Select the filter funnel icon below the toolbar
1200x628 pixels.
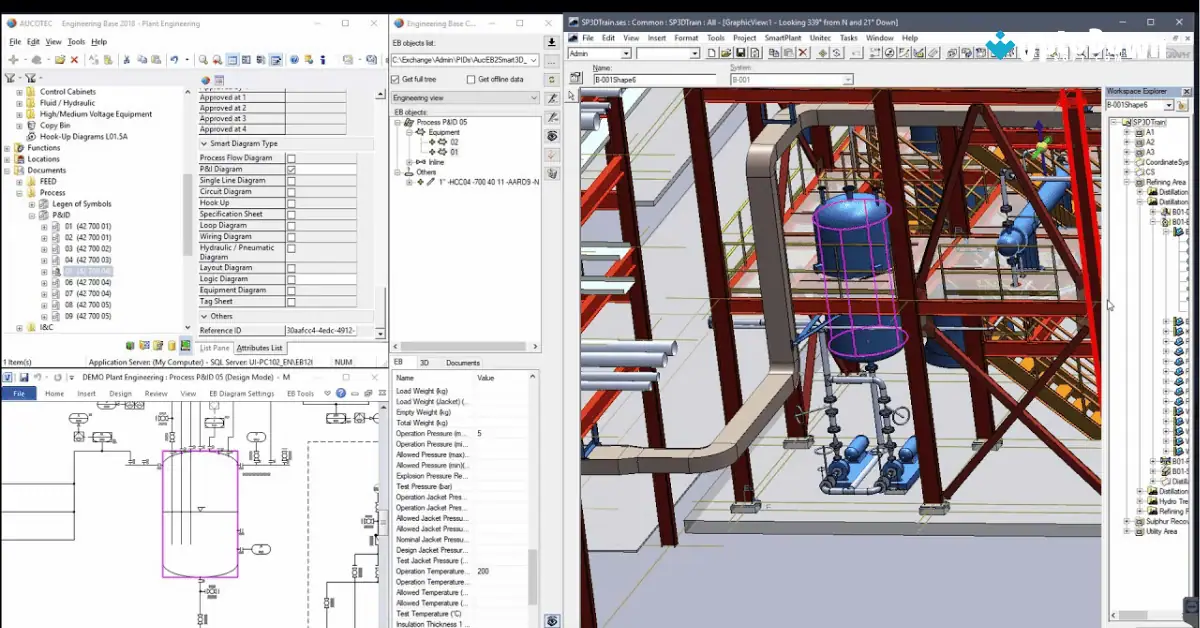pyautogui.click(x=12, y=76)
